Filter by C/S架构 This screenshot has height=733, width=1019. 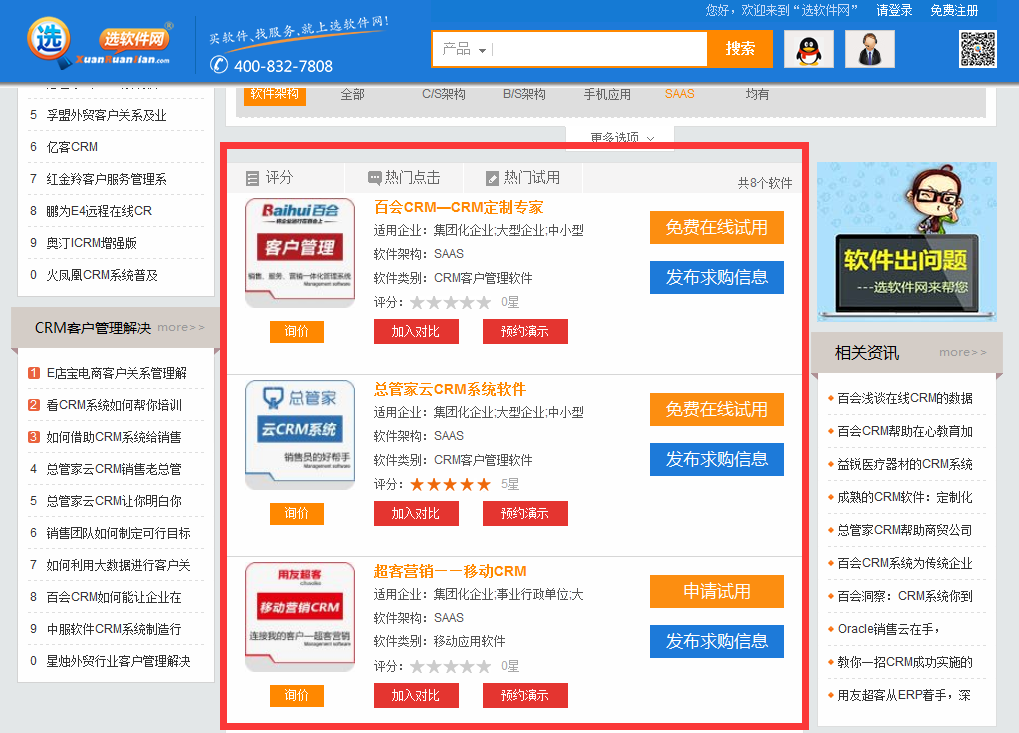click(x=444, y=94)
